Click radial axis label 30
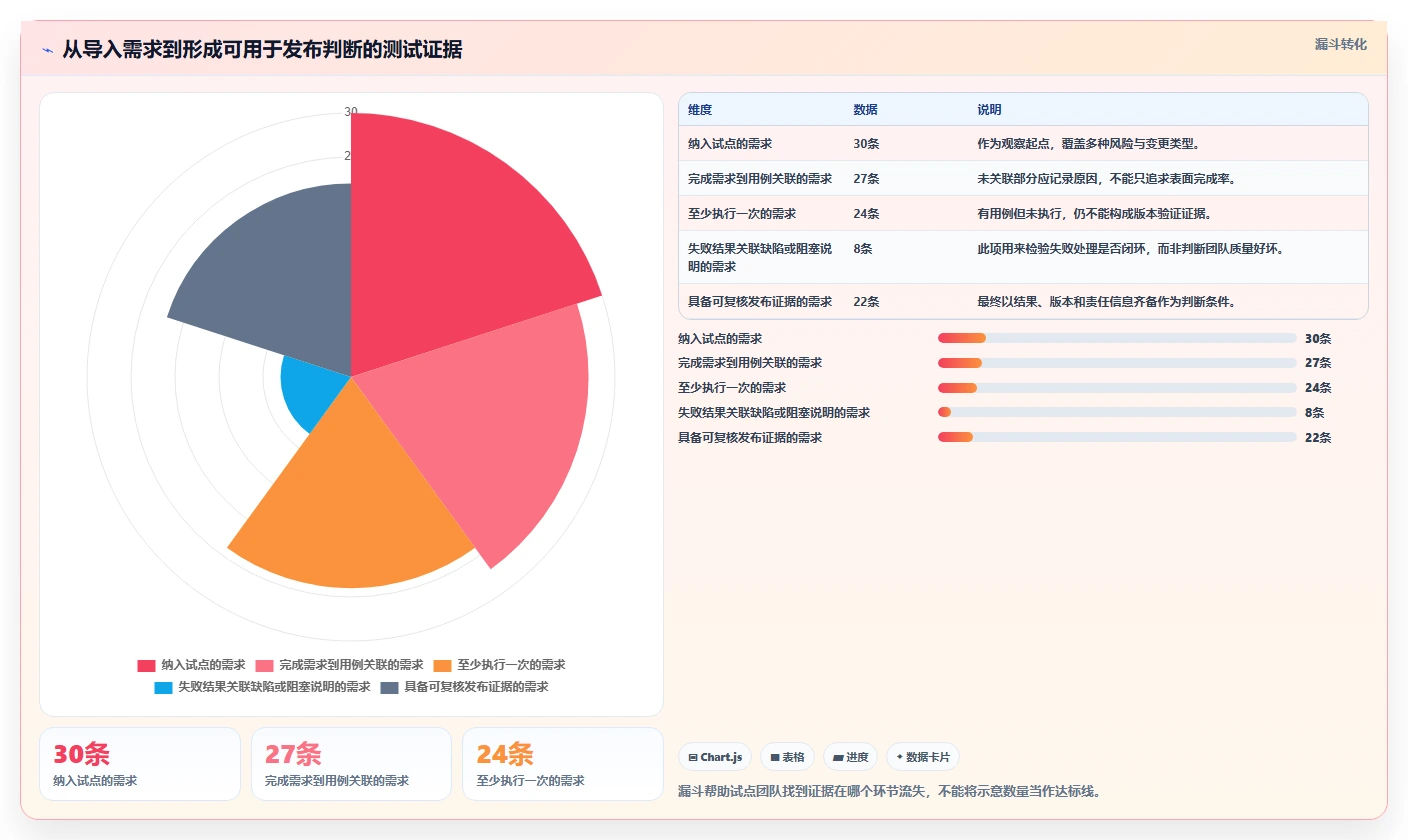 coord(351,112)
